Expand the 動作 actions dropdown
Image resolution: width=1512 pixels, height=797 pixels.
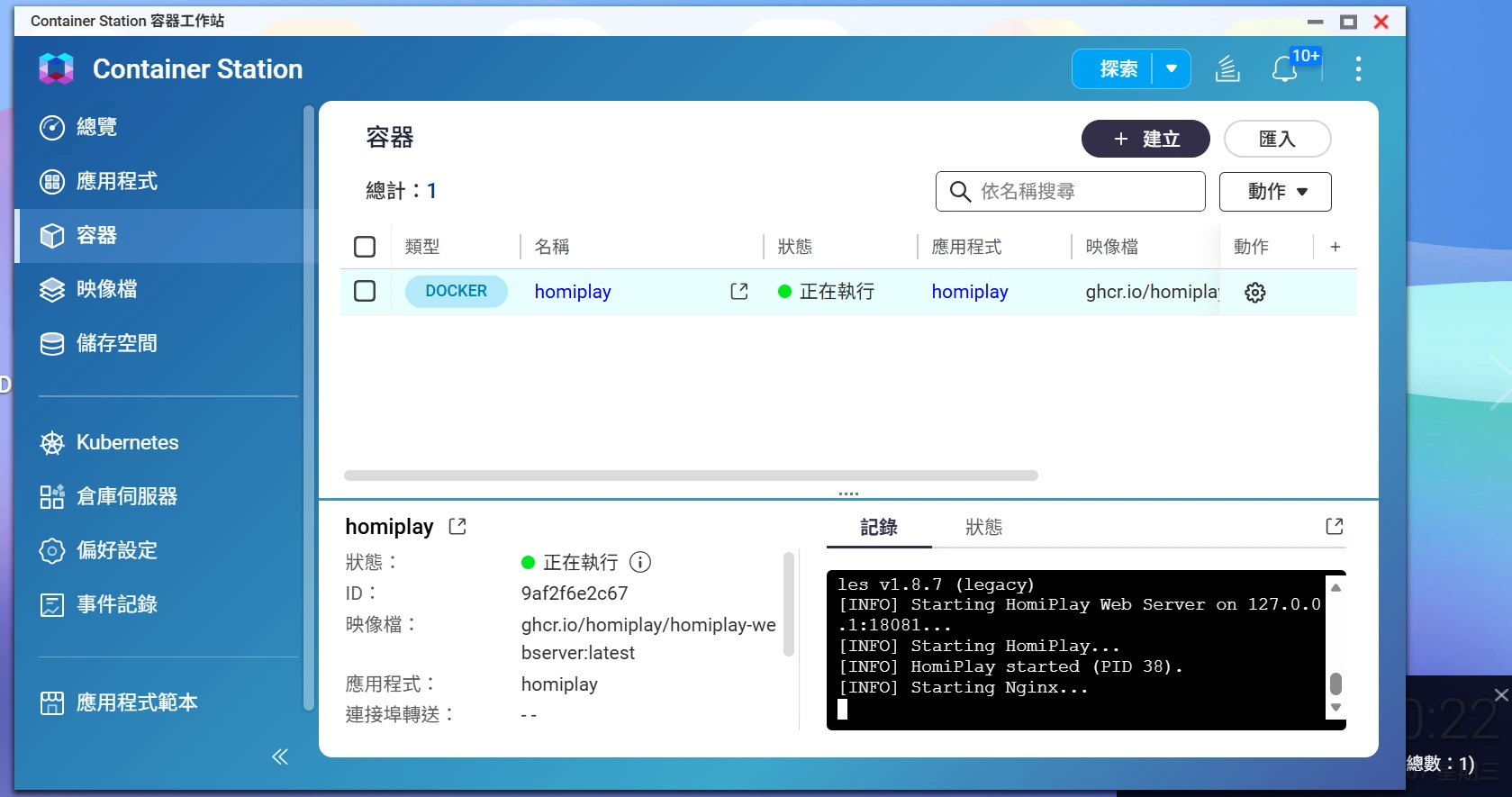1275,192
